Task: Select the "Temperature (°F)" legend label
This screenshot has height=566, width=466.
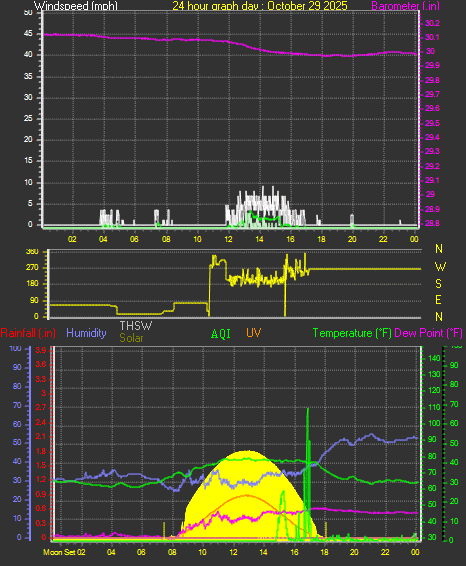Action: pos(352,333)
